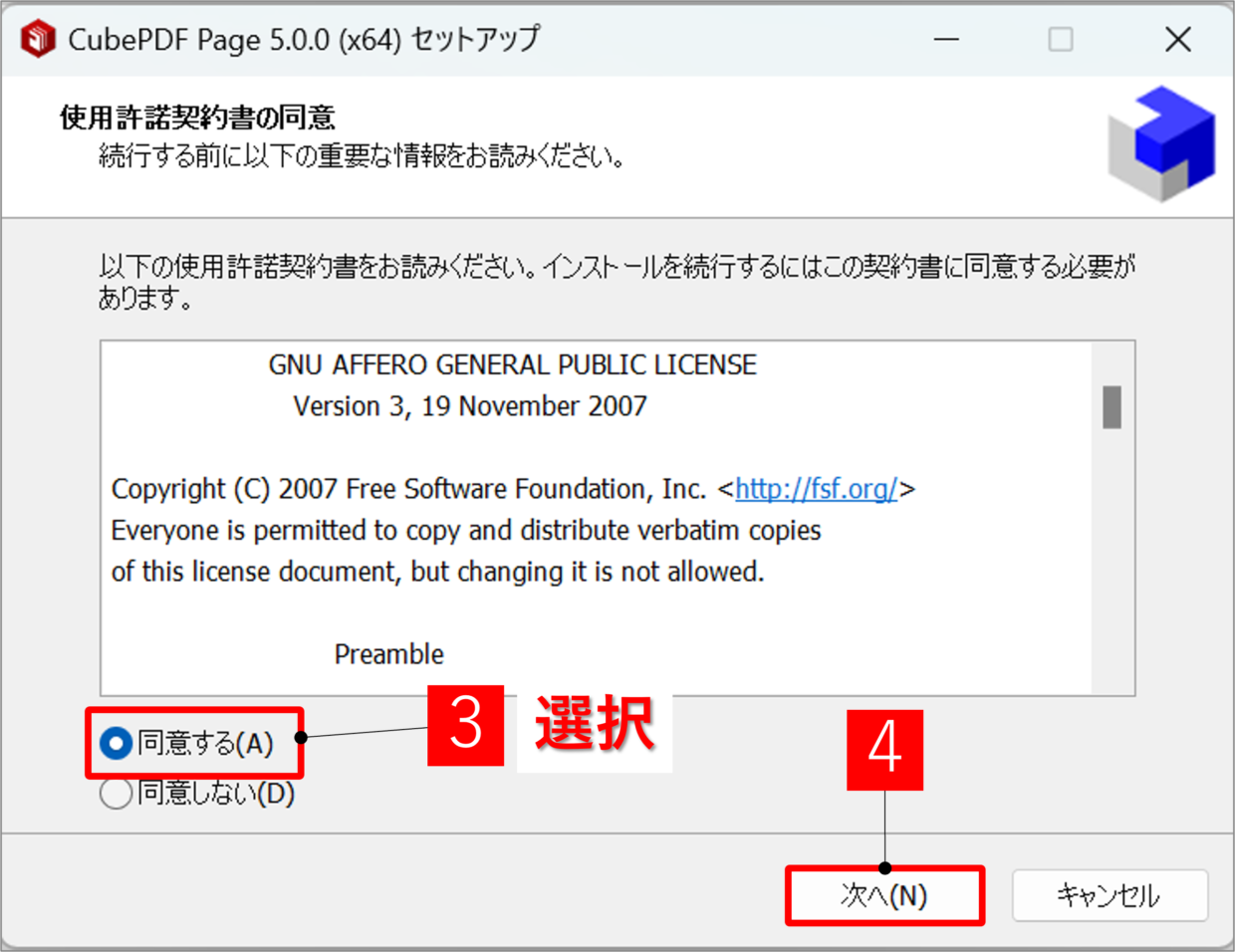Click the 使用許諾契約書の同意 header text

point(197,118)
